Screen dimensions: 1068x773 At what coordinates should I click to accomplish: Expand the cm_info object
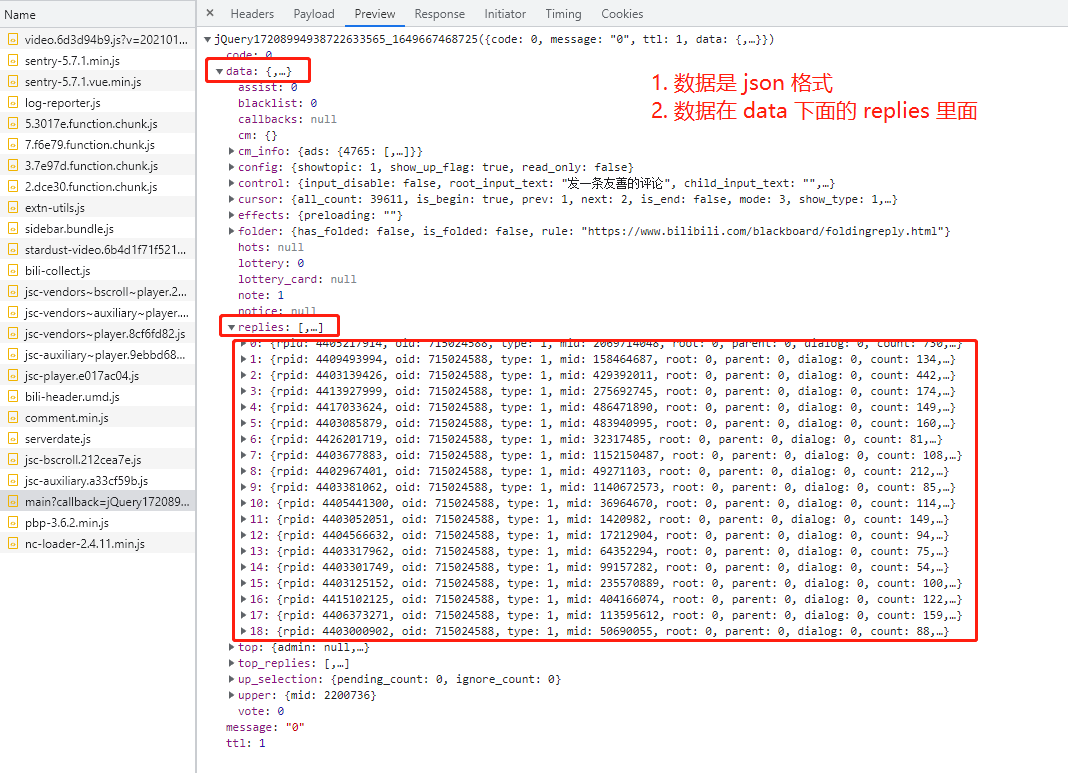[x=232, y=151]
